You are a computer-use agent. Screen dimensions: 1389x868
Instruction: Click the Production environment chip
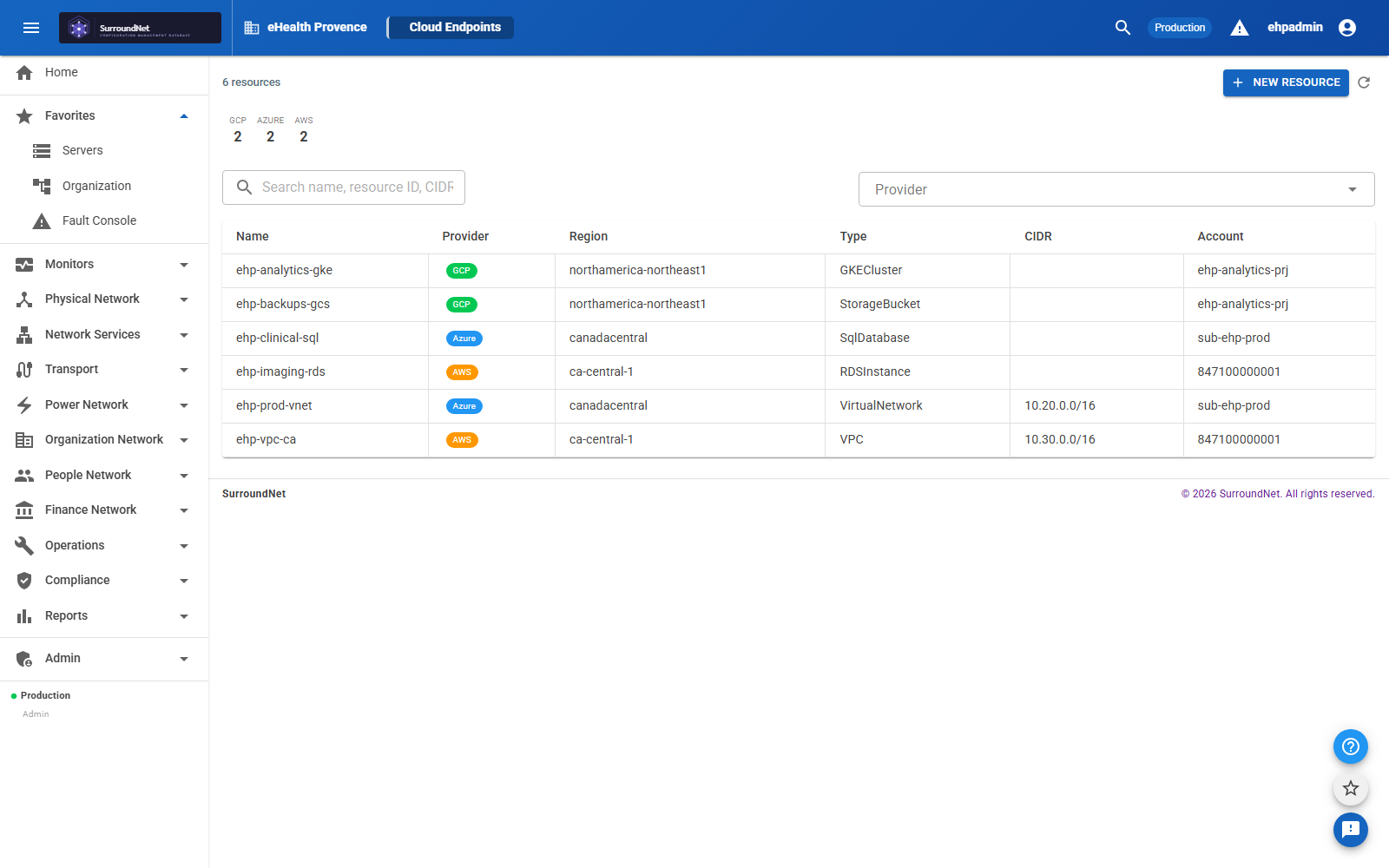[1180, 28]
